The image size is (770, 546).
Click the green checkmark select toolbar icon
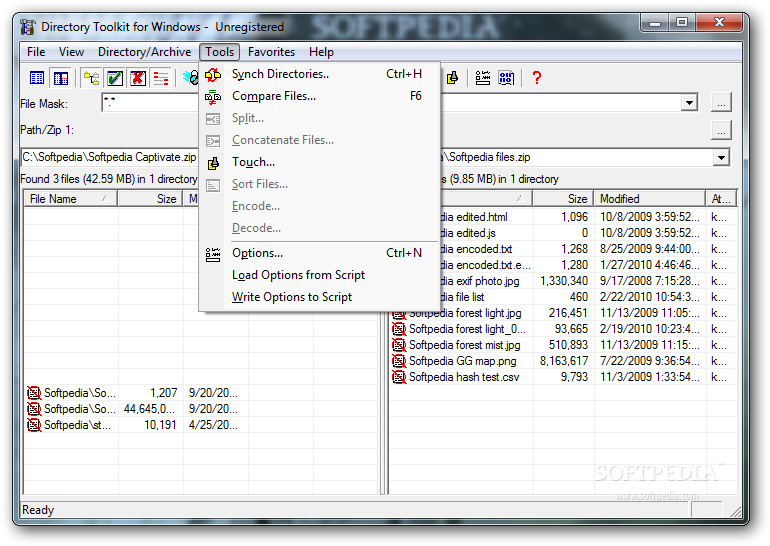(x=115, y=78)
